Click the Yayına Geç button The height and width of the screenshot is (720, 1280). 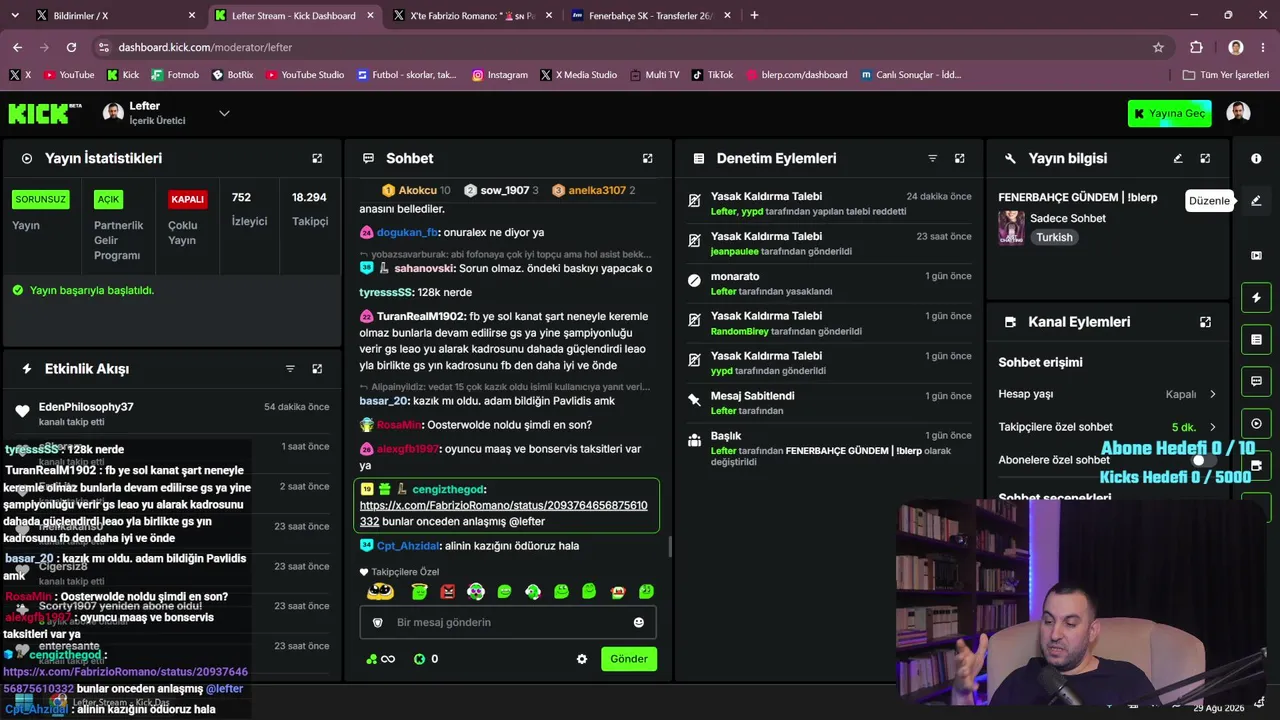[1169, 113]
